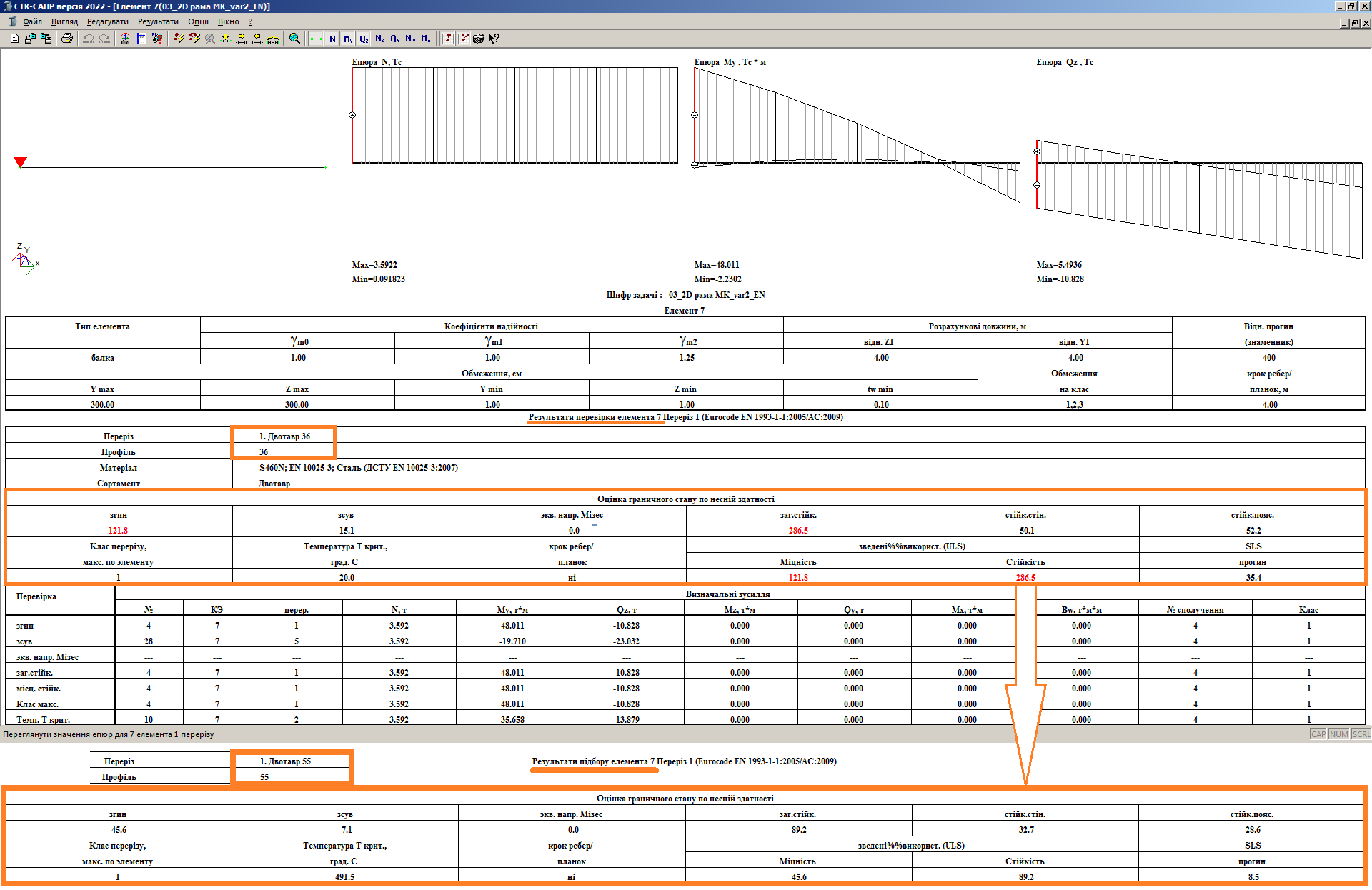Screen dimensions: 1372x890
Task: Click the Redo toolbar icon
Action: click(104, 39)
